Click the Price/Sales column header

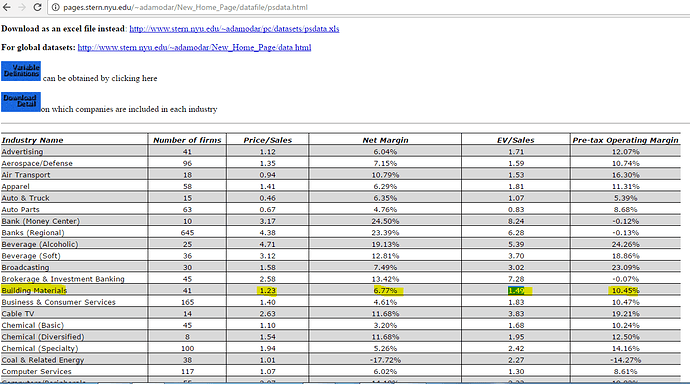click(x=268, y=140)
